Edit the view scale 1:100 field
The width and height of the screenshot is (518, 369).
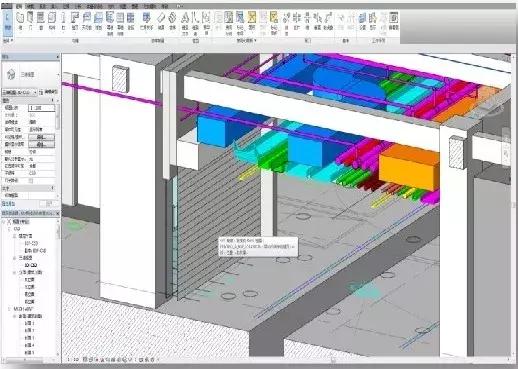point(42,108)
